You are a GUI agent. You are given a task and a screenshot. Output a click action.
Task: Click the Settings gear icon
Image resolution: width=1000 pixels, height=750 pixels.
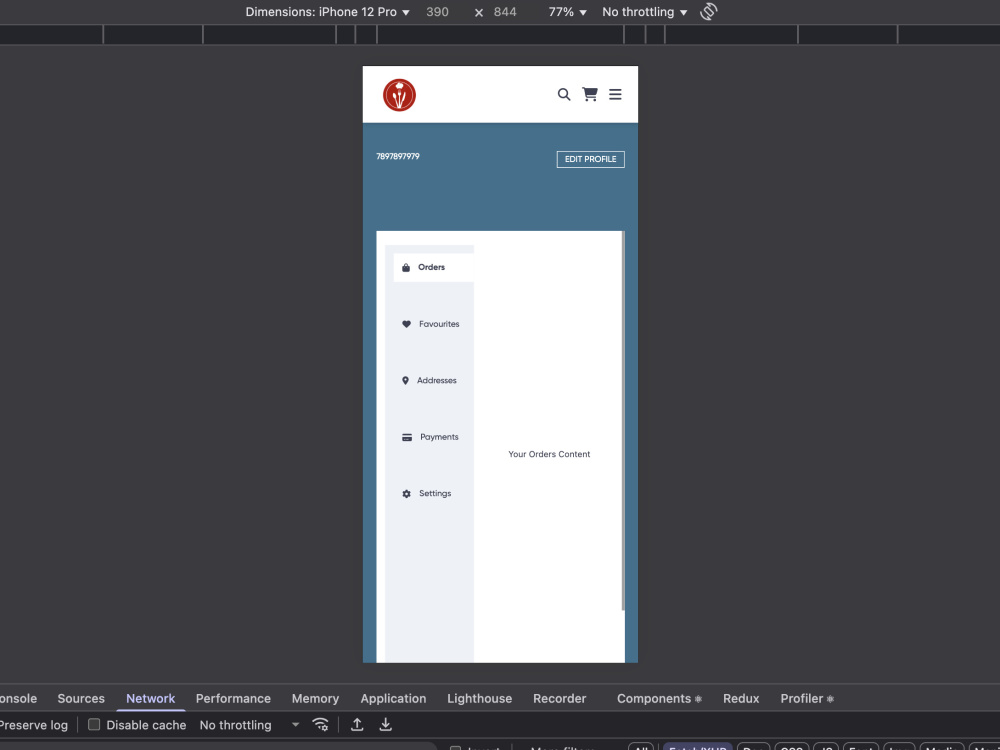406,494
